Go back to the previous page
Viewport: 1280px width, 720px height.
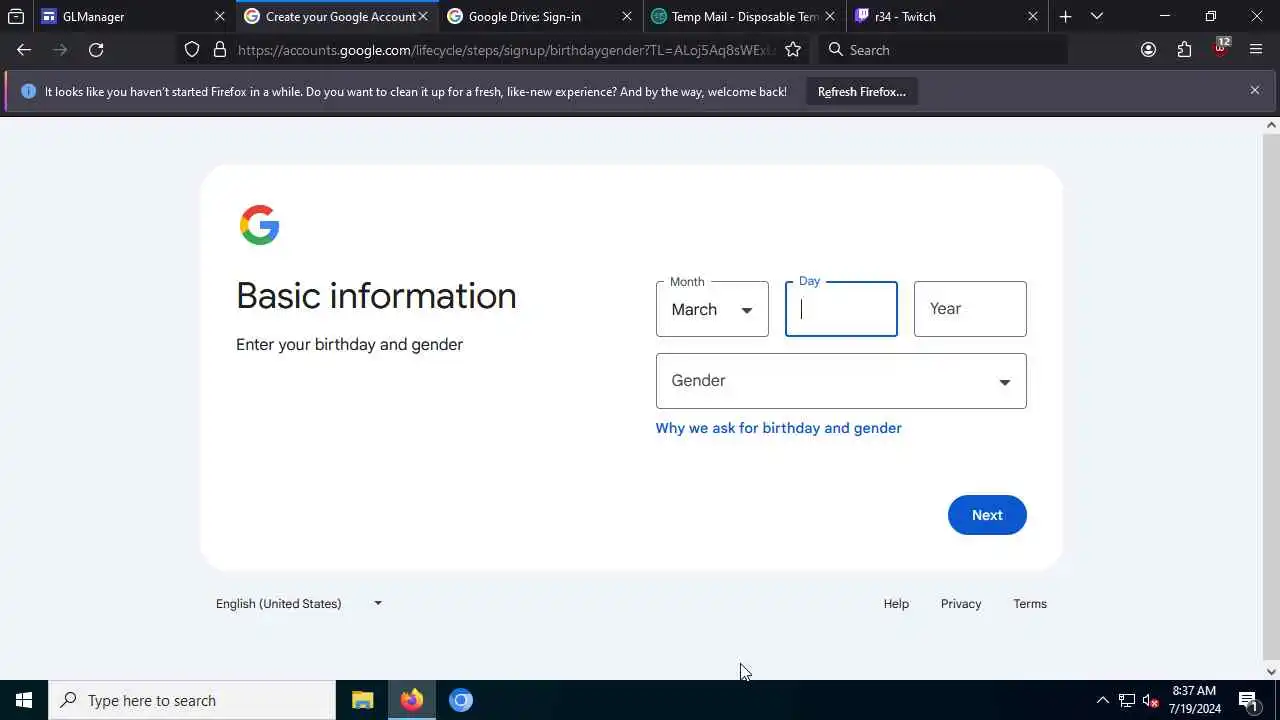(x=24, y=50)
